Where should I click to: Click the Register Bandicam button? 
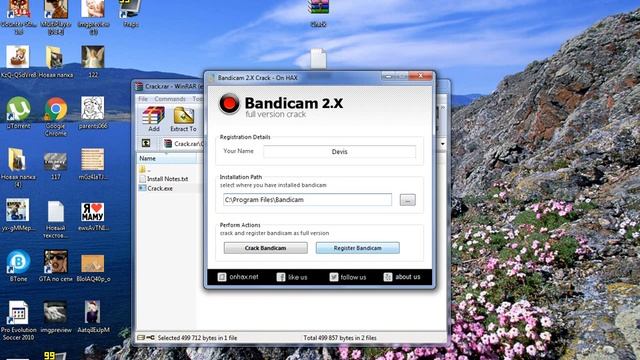(x=358, y=248)
